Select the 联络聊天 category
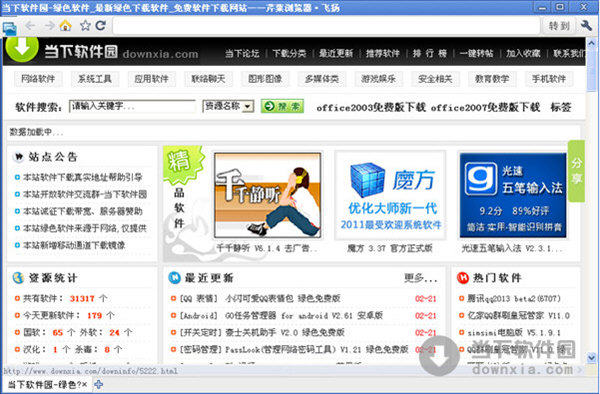The height and width of the screenshot is (394, 600). (x=208, y=79)
